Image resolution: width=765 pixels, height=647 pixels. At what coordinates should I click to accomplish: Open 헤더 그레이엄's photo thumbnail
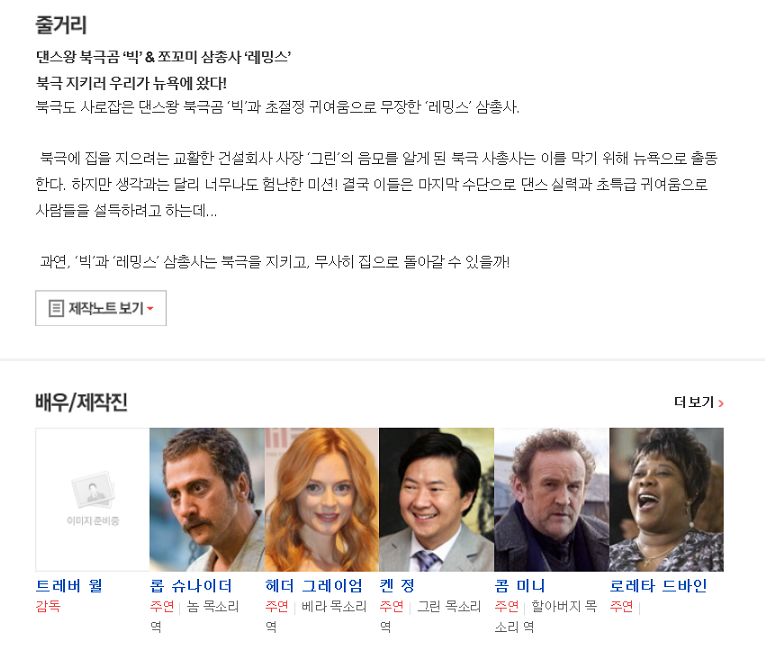(x=322, y=500)
